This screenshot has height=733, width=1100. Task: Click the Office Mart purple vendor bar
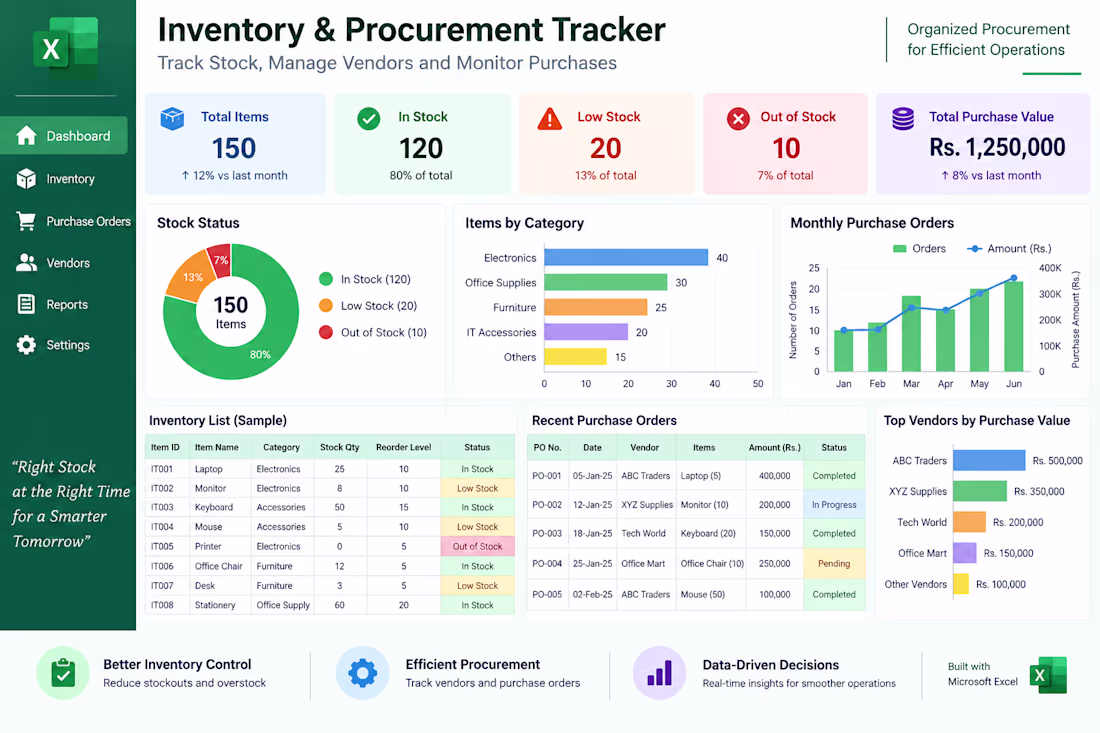click(x=965, y=553)
